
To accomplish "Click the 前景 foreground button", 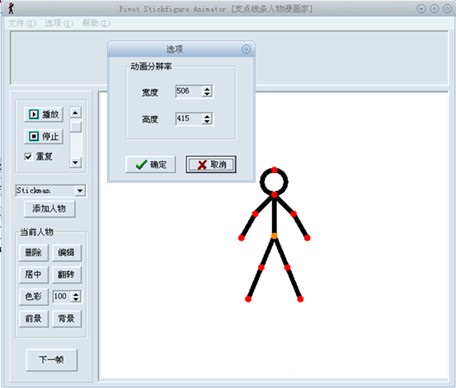I will [x=34, y=318].
